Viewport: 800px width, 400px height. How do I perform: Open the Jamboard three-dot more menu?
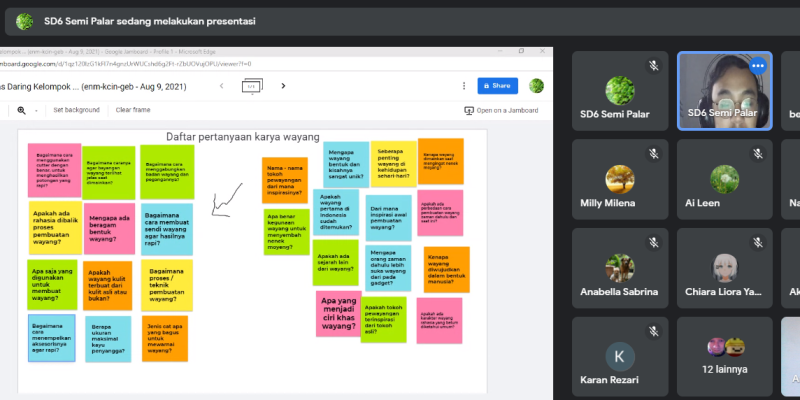tap(464, 86)
